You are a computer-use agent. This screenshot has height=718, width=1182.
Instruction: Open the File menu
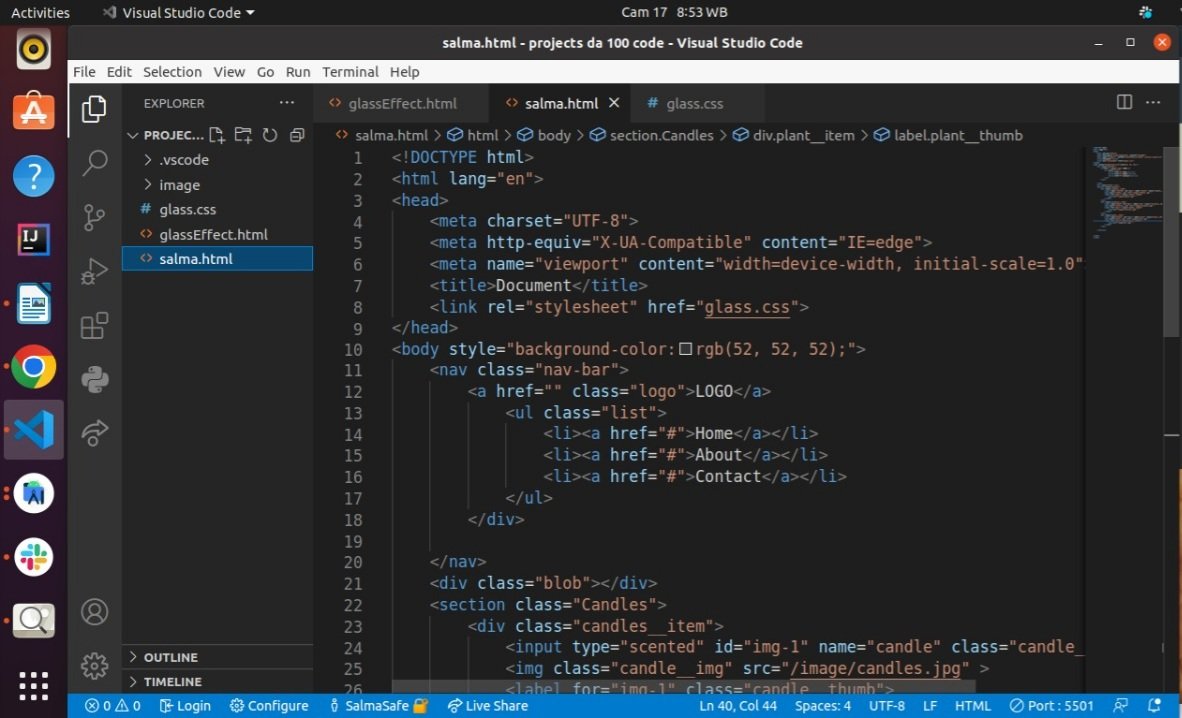click(84, 72)
